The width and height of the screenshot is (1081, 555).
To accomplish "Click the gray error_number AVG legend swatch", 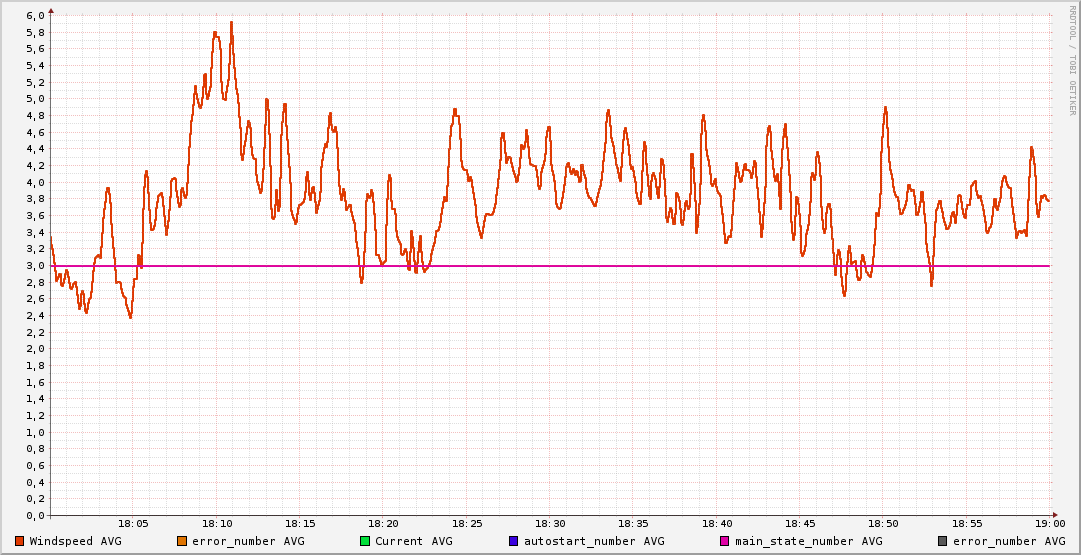I will pyautogui.click(x=942, y=541).
